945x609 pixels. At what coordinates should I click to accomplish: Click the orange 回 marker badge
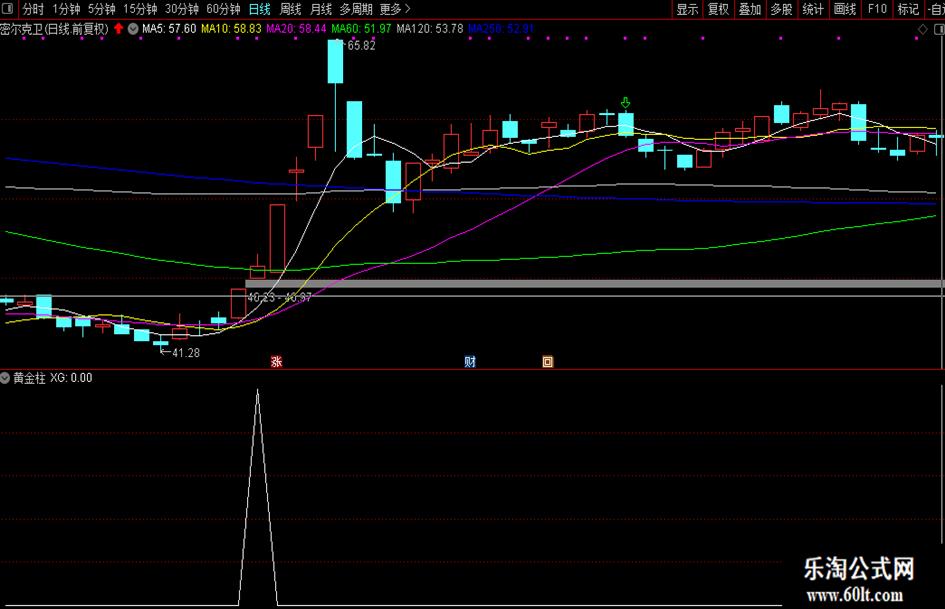point(547,362)
